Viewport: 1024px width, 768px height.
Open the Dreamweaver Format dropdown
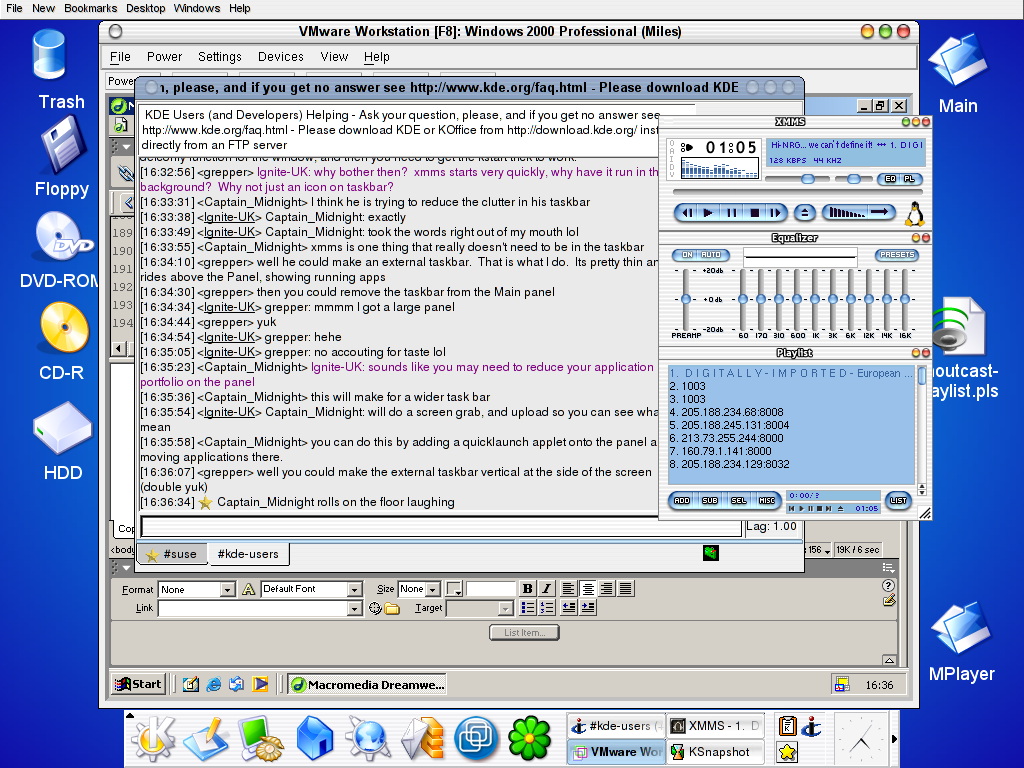point(228,590)
